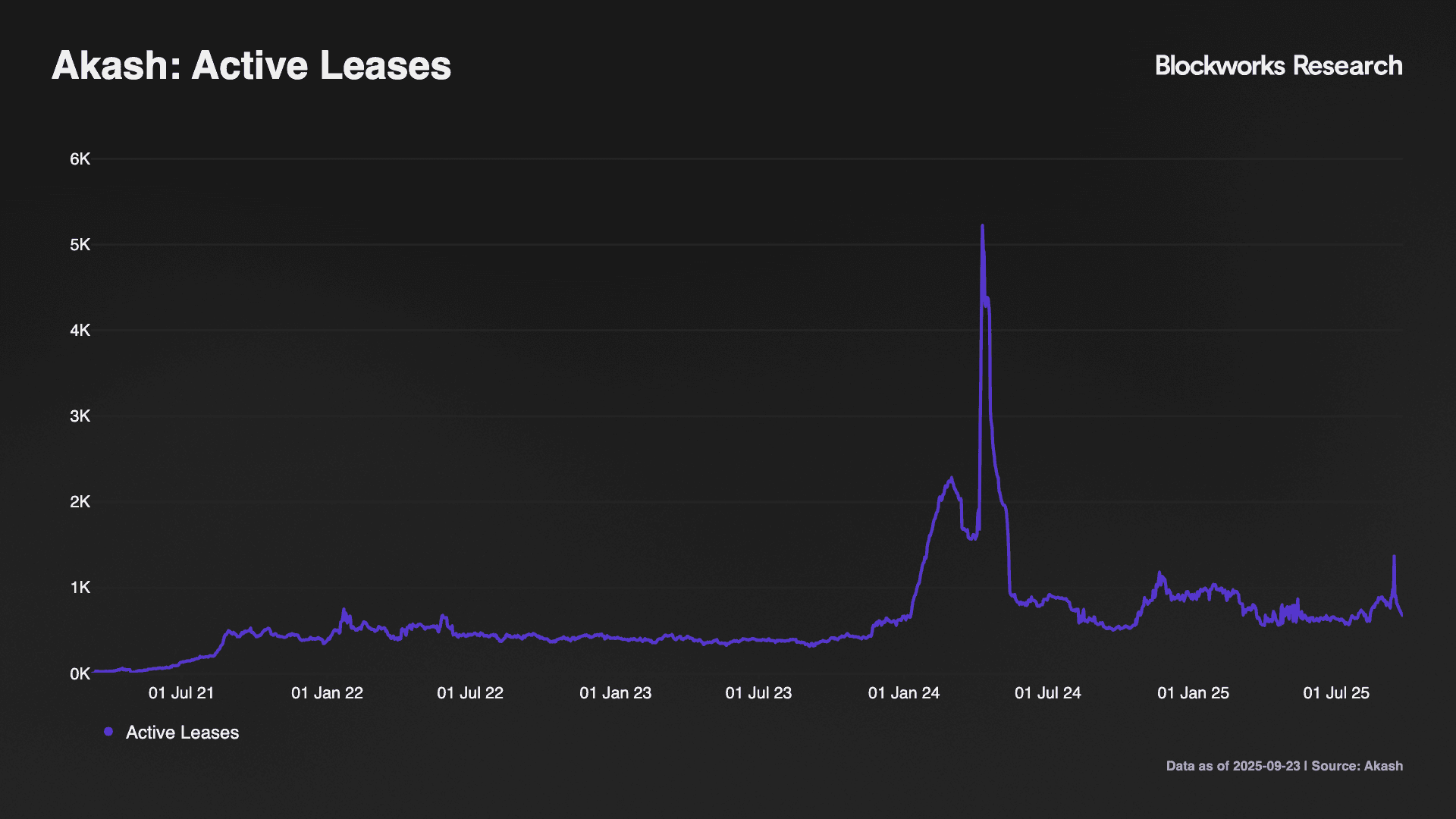Select the 3K y-axis label
This screenshot has height=819, width=1456.
click(x=80, y=416)
